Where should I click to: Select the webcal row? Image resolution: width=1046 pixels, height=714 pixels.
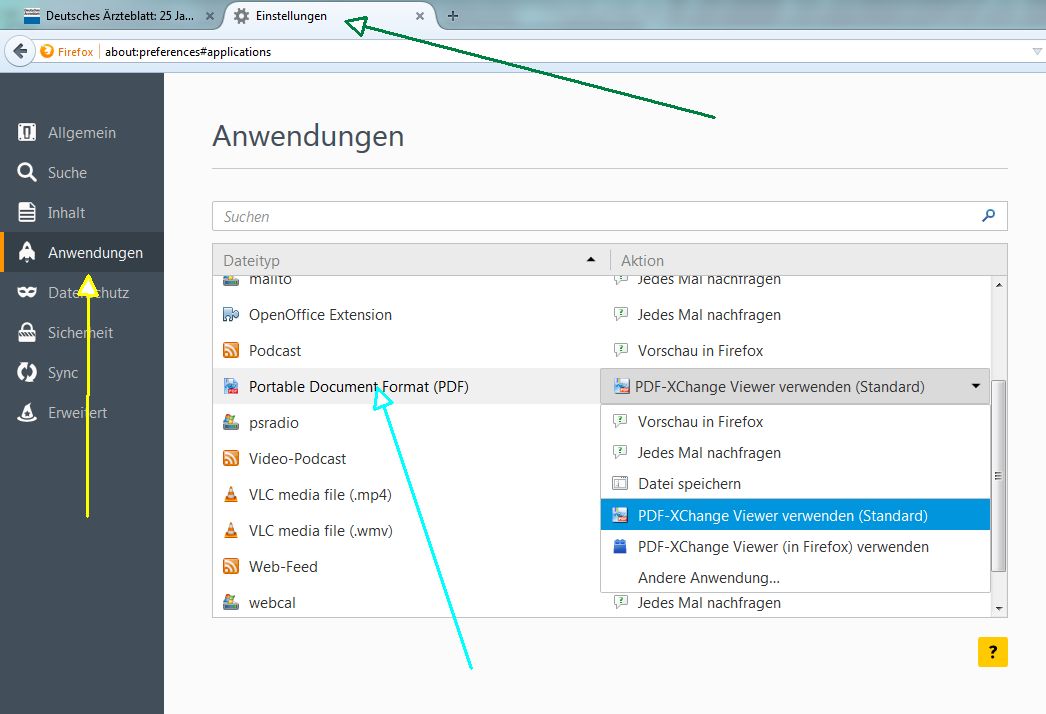click(602, 603)
